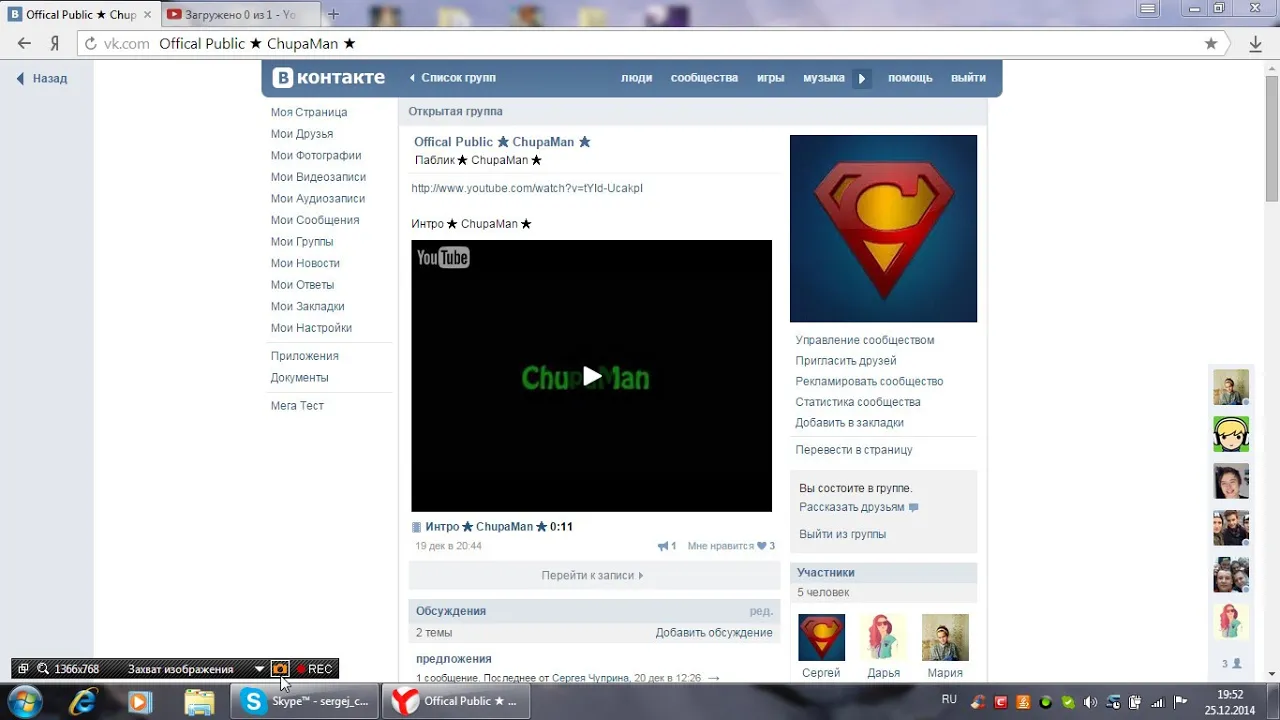Open the file explorer taskbar icon
This screenshot has width=1280, height=720.
pos(199,701)
